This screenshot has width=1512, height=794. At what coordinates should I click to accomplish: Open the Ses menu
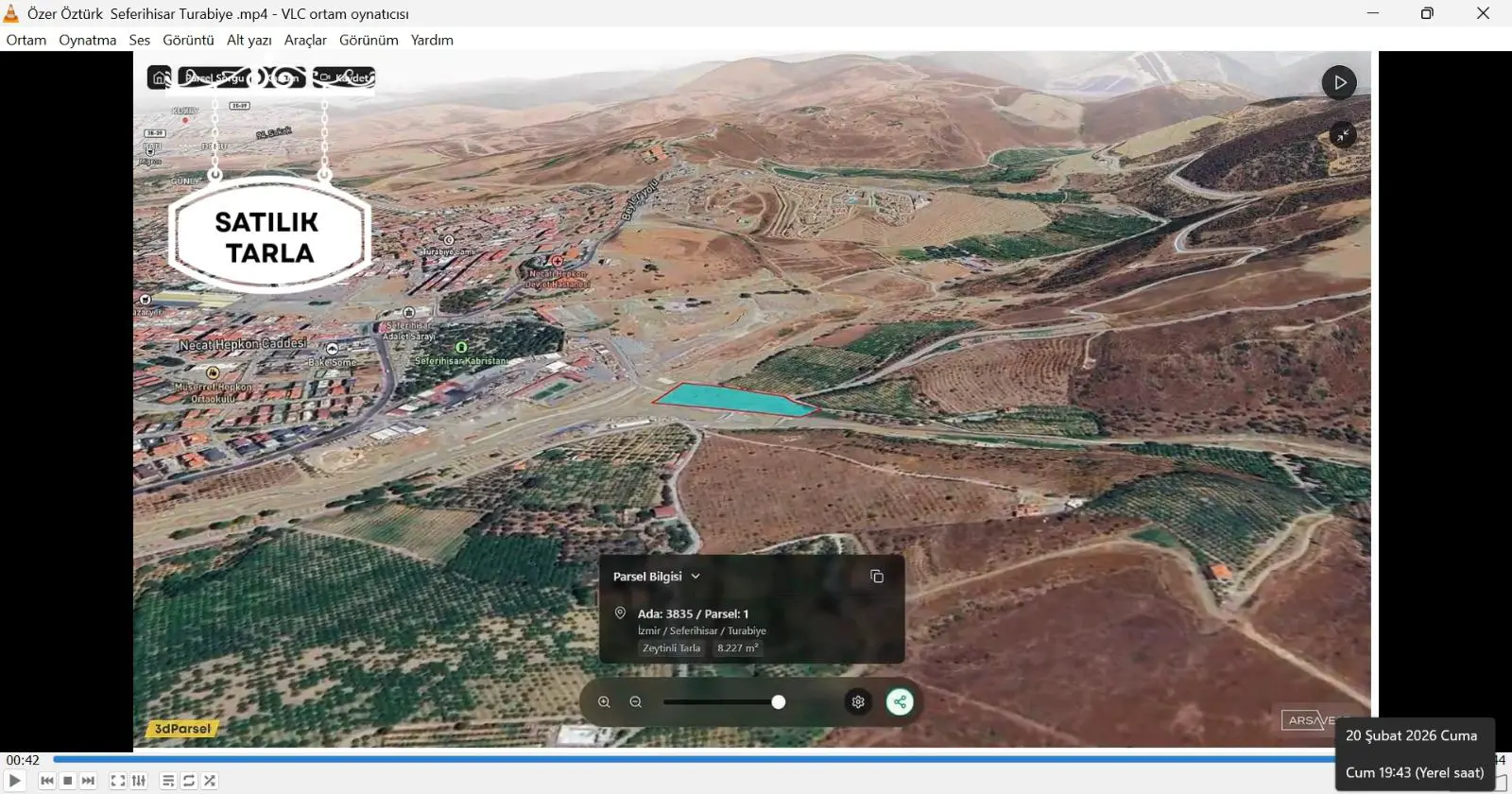[x=140, y=40]
